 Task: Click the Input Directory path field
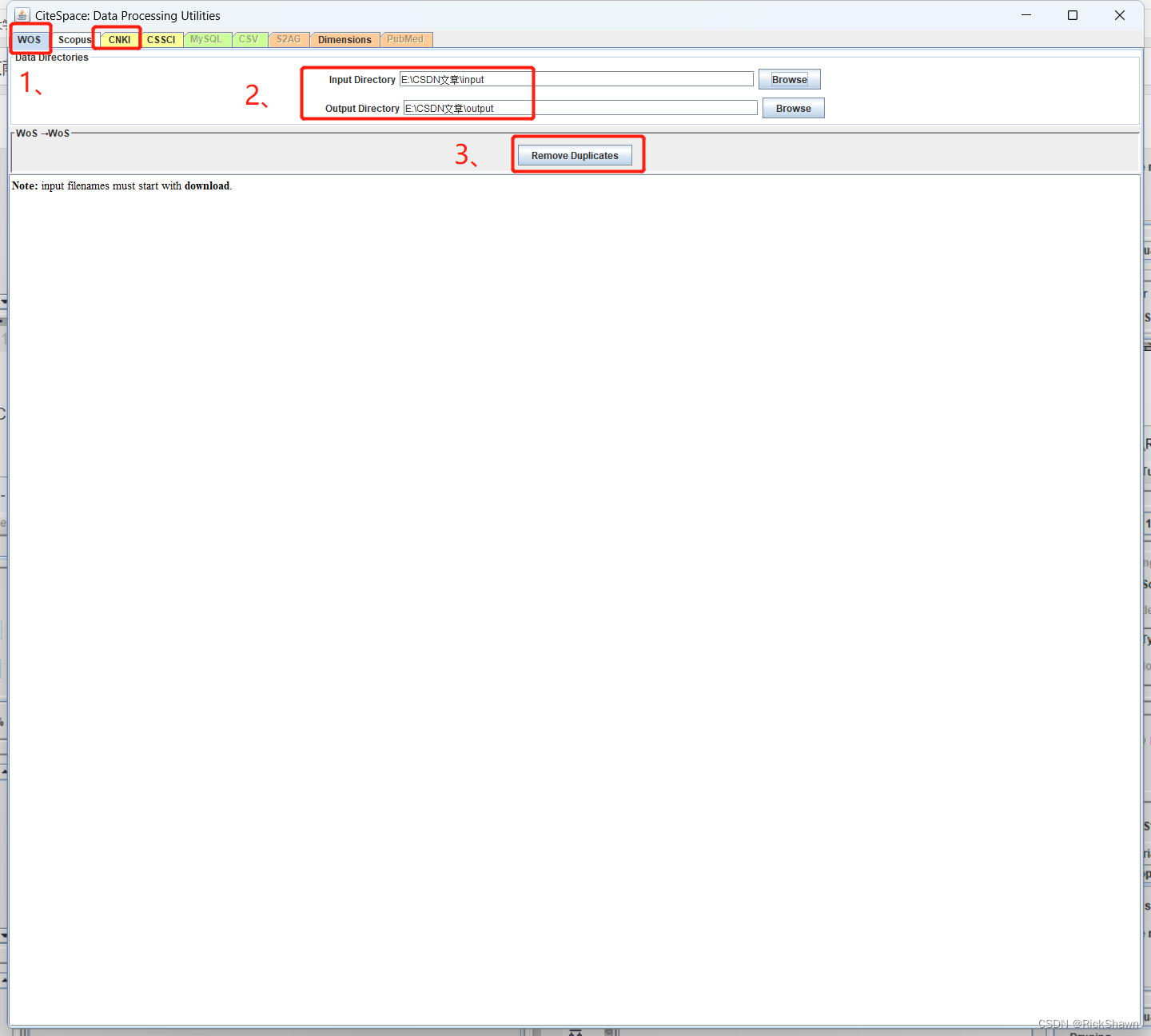576,79
